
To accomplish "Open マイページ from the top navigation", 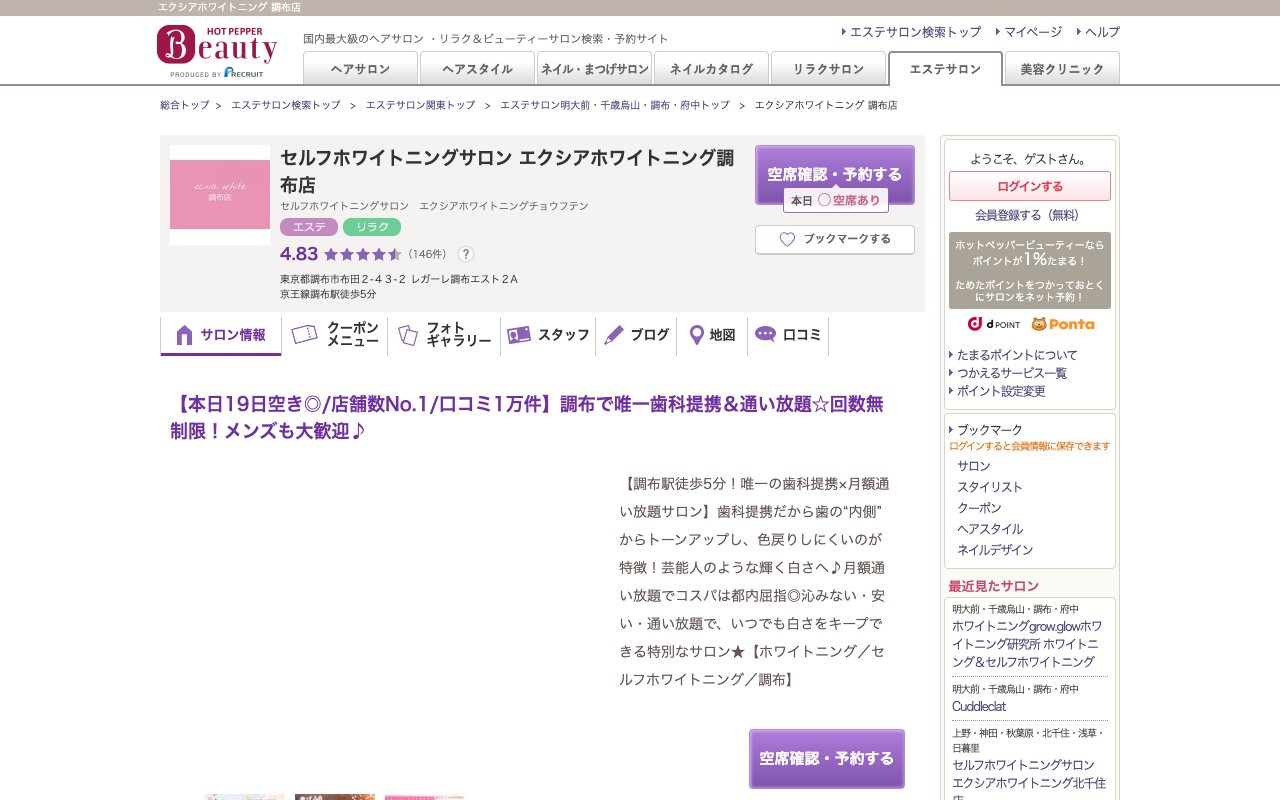I will tap(1030, 32).
